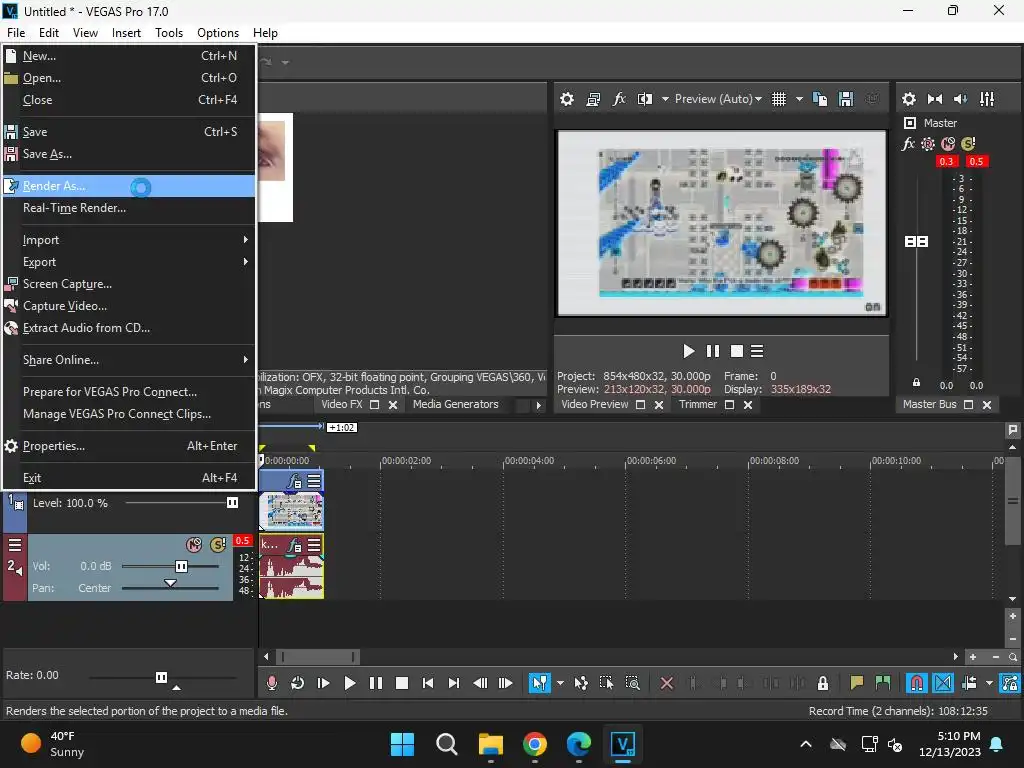Toggle auto ripple button
Screen dimensions: 1024x768
(969, 683)
